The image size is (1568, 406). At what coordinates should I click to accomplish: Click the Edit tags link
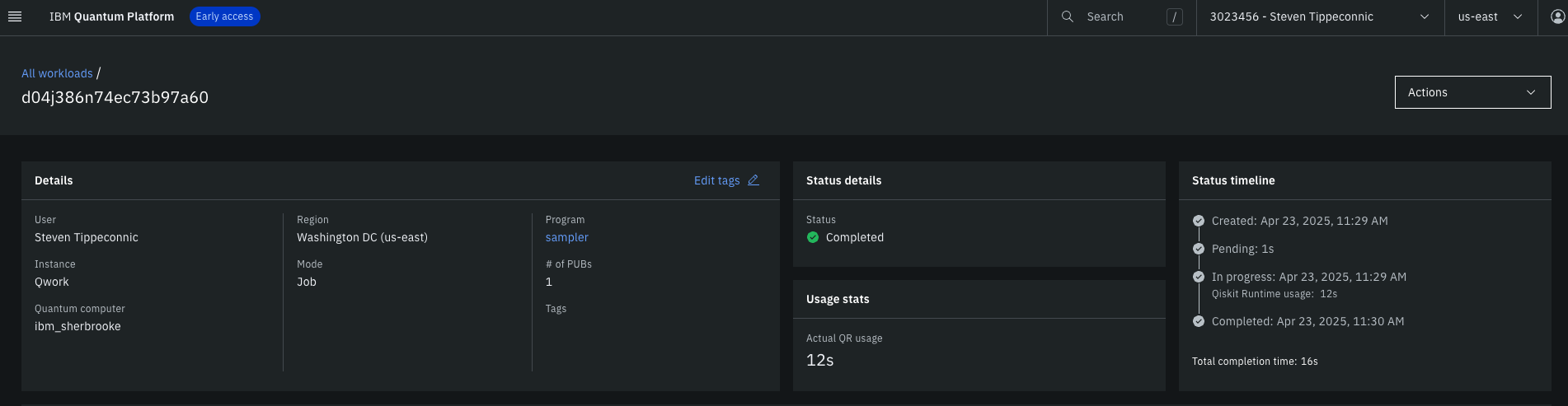coord(716,180)
